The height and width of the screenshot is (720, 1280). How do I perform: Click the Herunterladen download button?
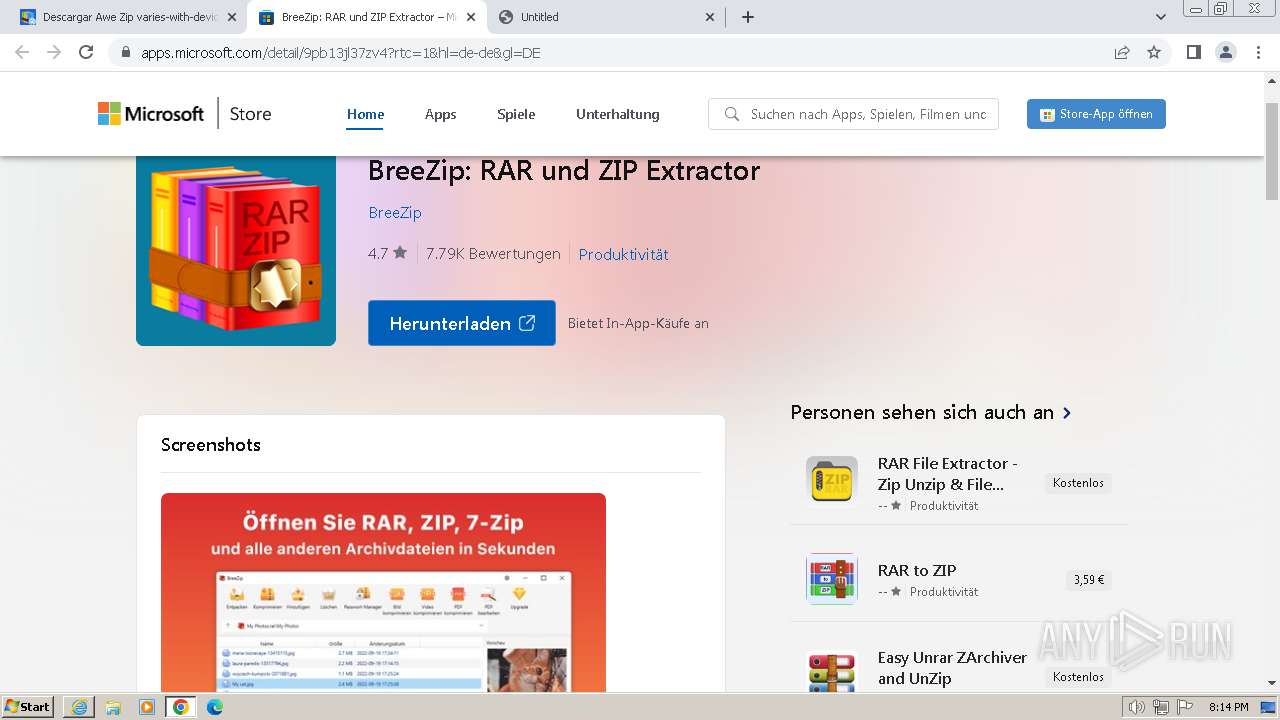(x=461, y=323)
